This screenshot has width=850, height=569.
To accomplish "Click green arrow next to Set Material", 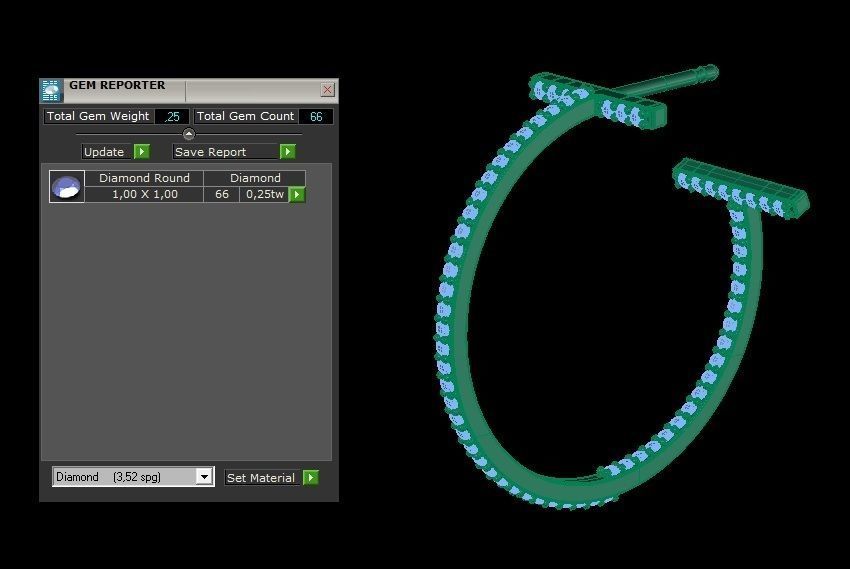I will point(311,478).
